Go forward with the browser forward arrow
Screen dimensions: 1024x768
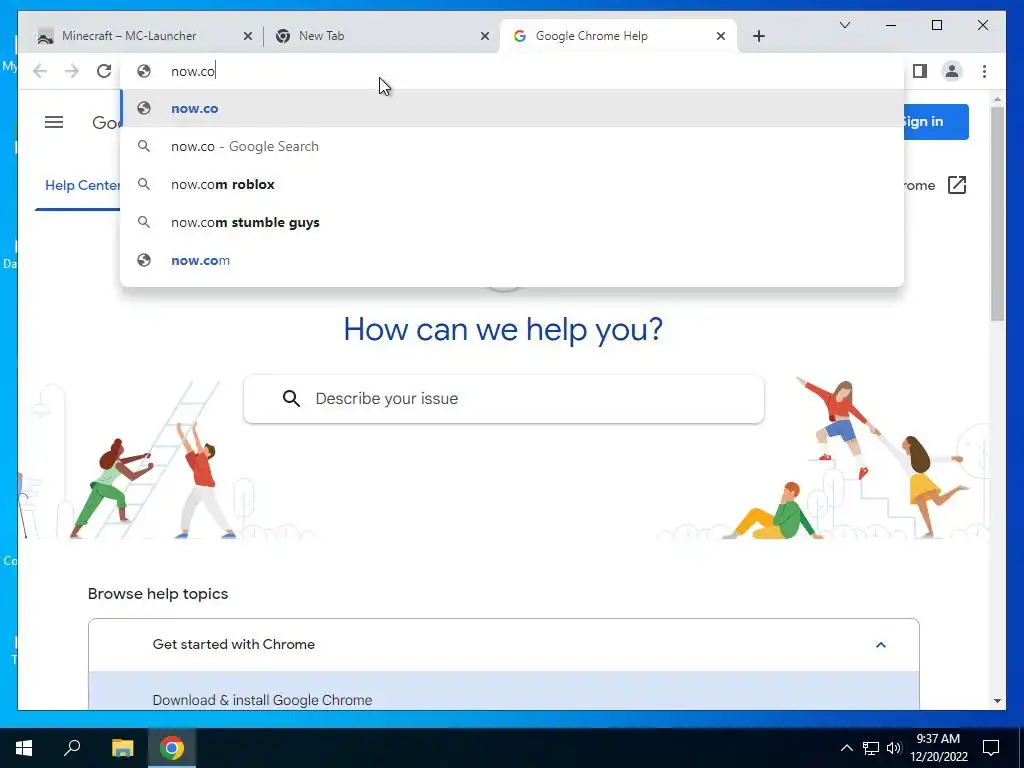[72, 71]
